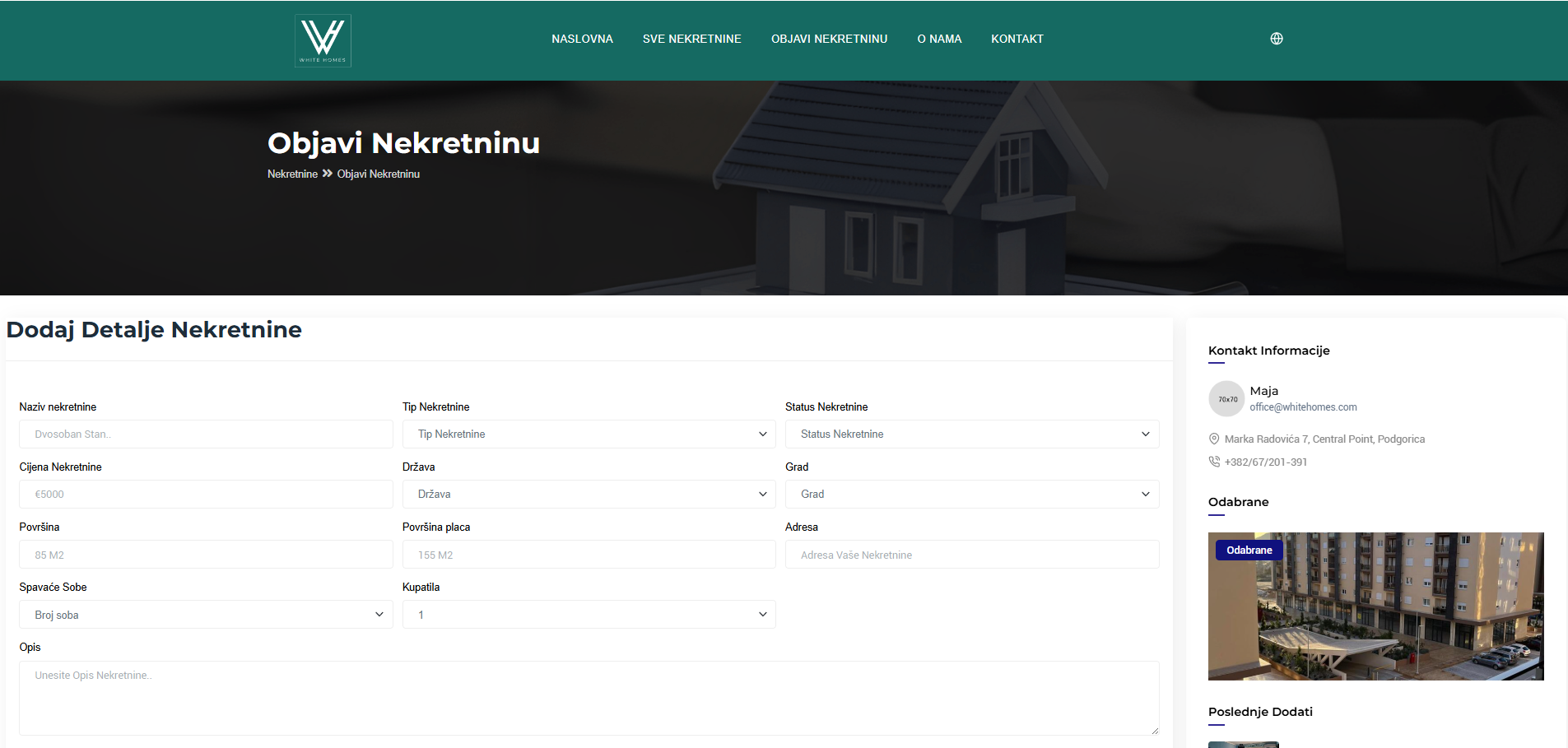Click the Nekretnine breadcrumb link
Viewport: 1568px width, 748px height.
292,174
